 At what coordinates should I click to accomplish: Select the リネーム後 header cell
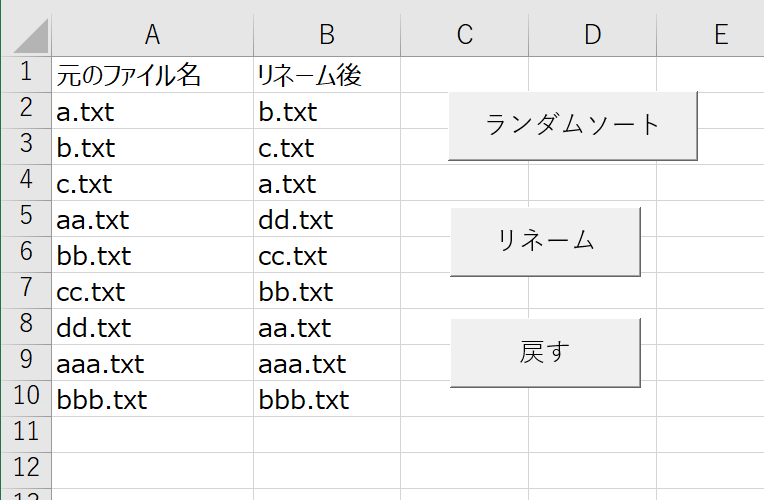tap(326, 75)
